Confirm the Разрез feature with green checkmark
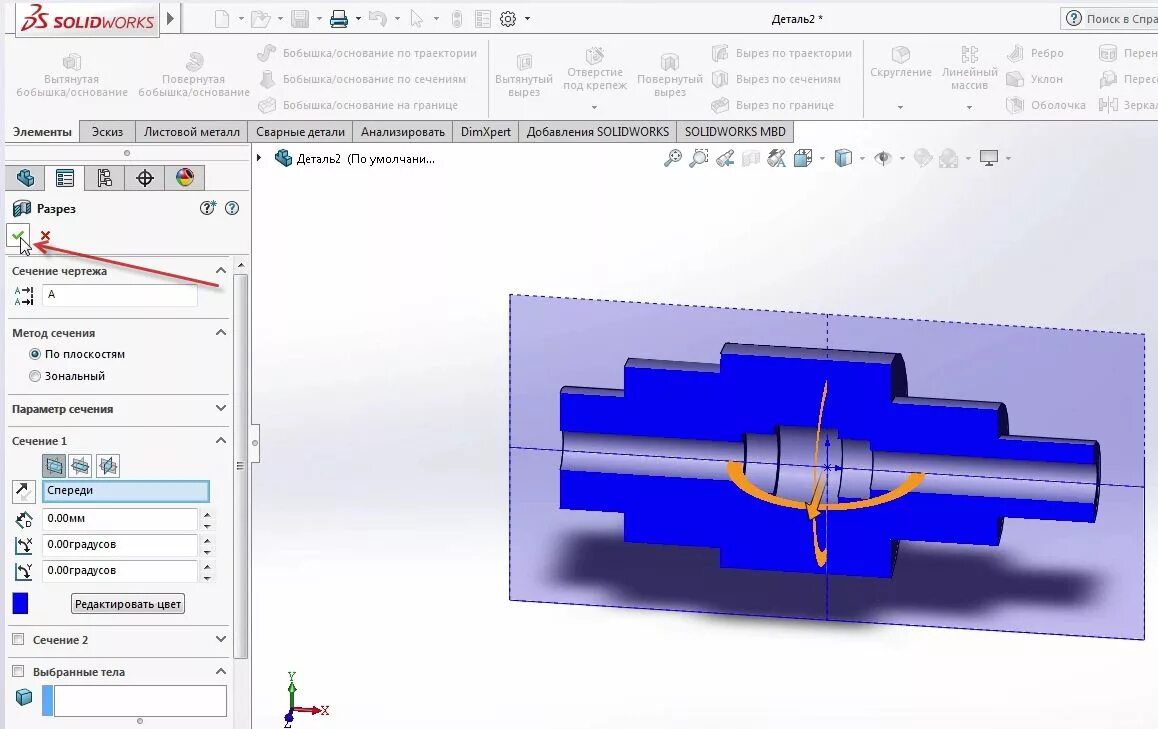1158x729 pixels. (18, 235)
